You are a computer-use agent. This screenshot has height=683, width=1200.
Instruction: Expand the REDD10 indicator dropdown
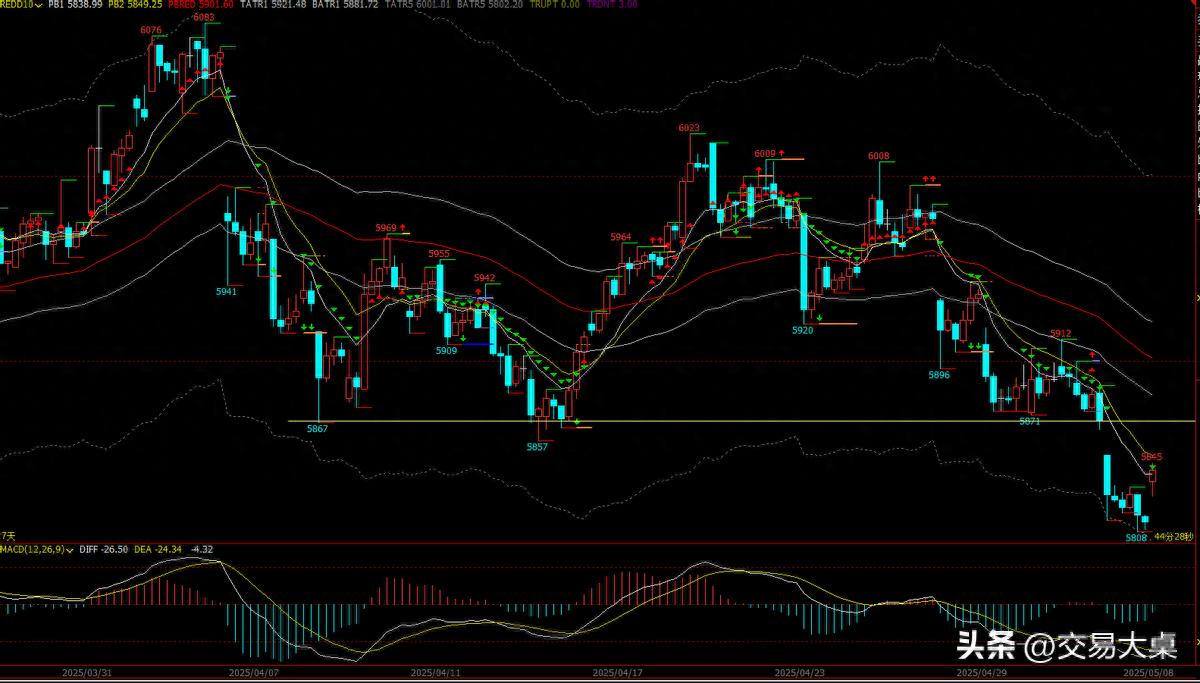tap(38, 5)
